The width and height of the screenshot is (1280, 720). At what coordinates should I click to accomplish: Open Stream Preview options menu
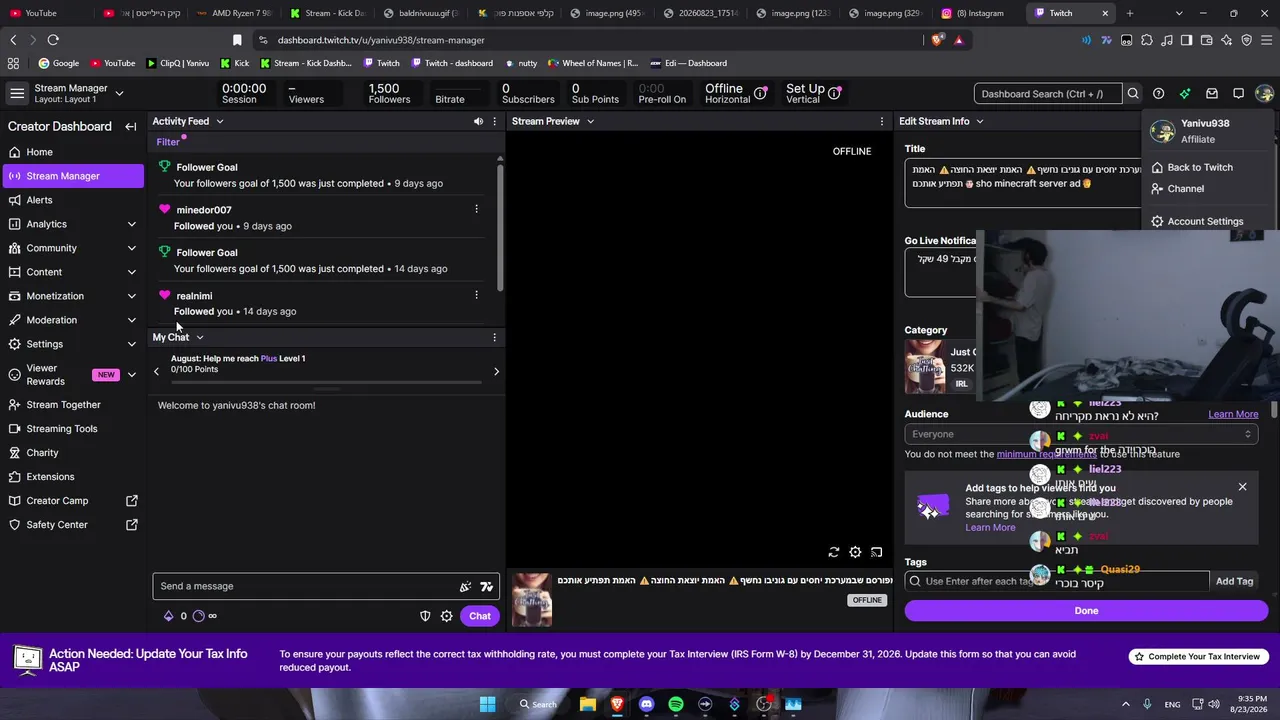click(x=881, y=121)
